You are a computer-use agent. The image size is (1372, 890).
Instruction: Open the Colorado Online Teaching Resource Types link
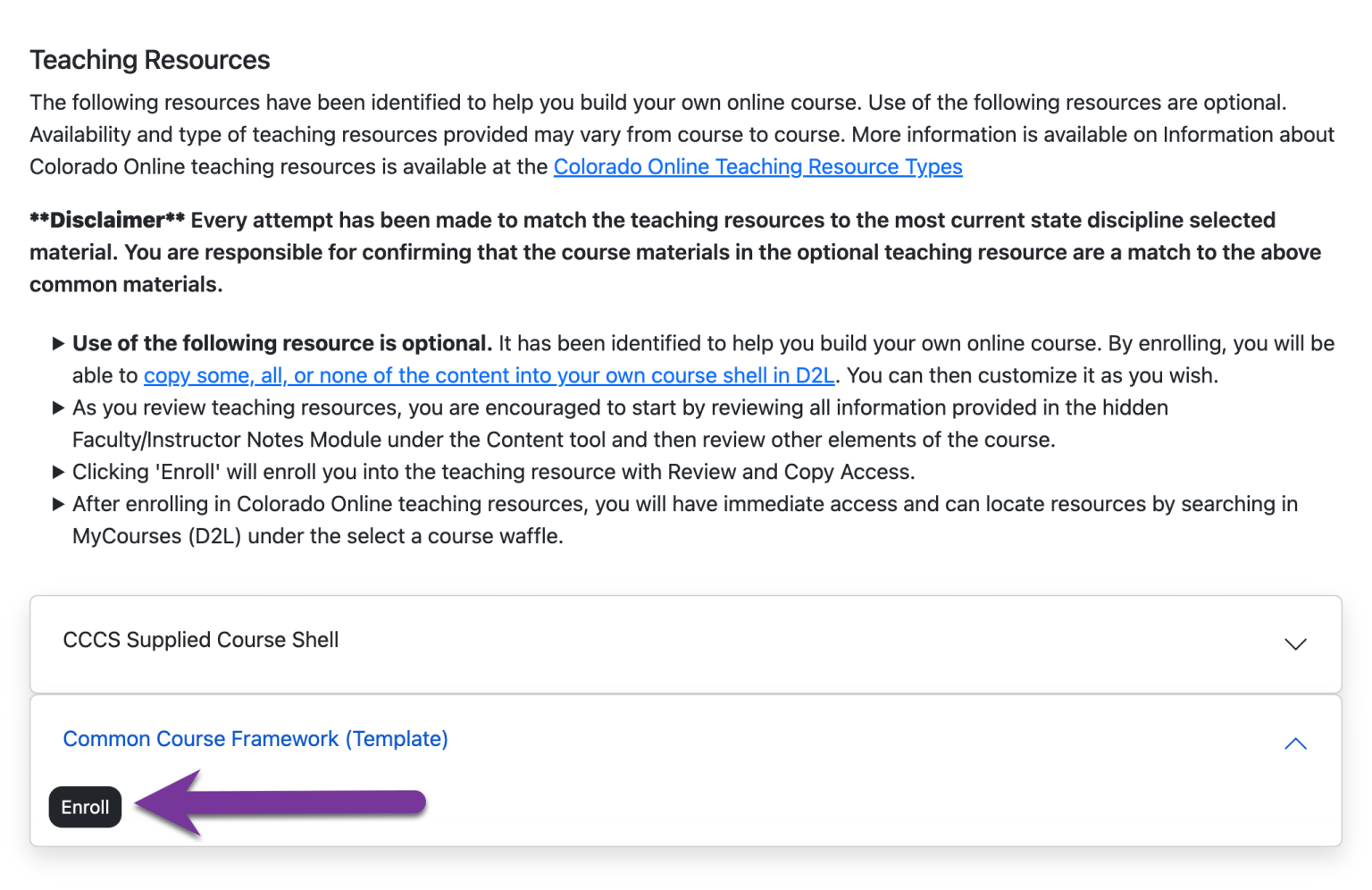pos(757,166)
